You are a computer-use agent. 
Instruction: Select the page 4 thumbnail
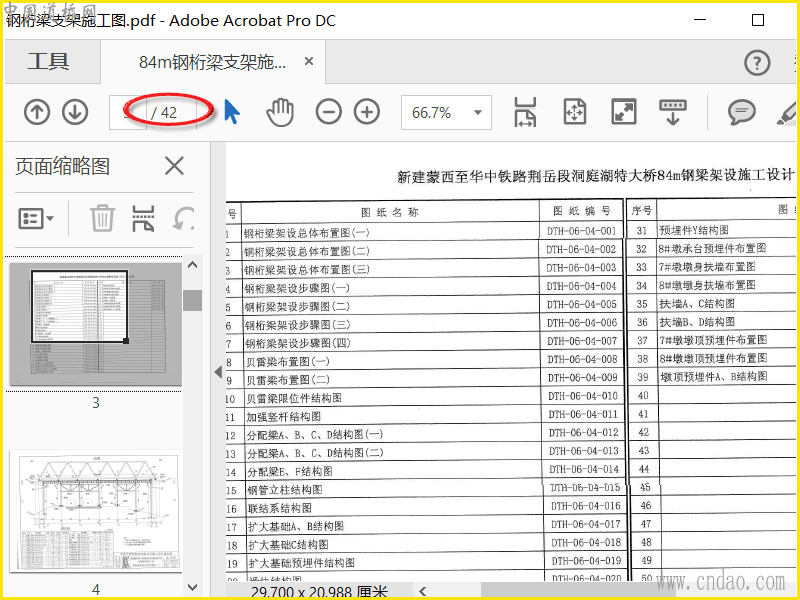(x=95, y=511)
